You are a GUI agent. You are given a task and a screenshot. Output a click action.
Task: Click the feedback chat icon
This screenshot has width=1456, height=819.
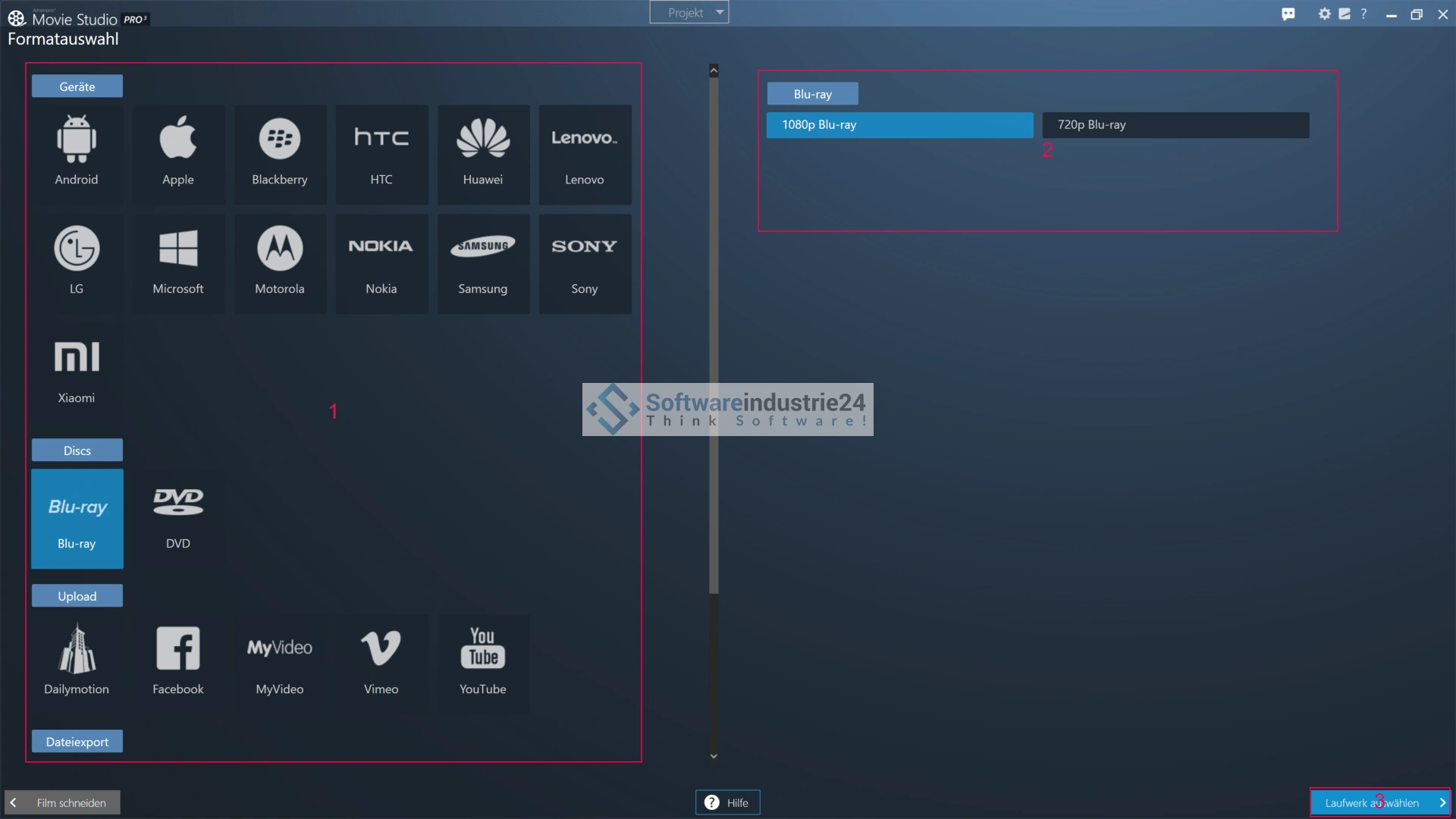click(1288, 14)
